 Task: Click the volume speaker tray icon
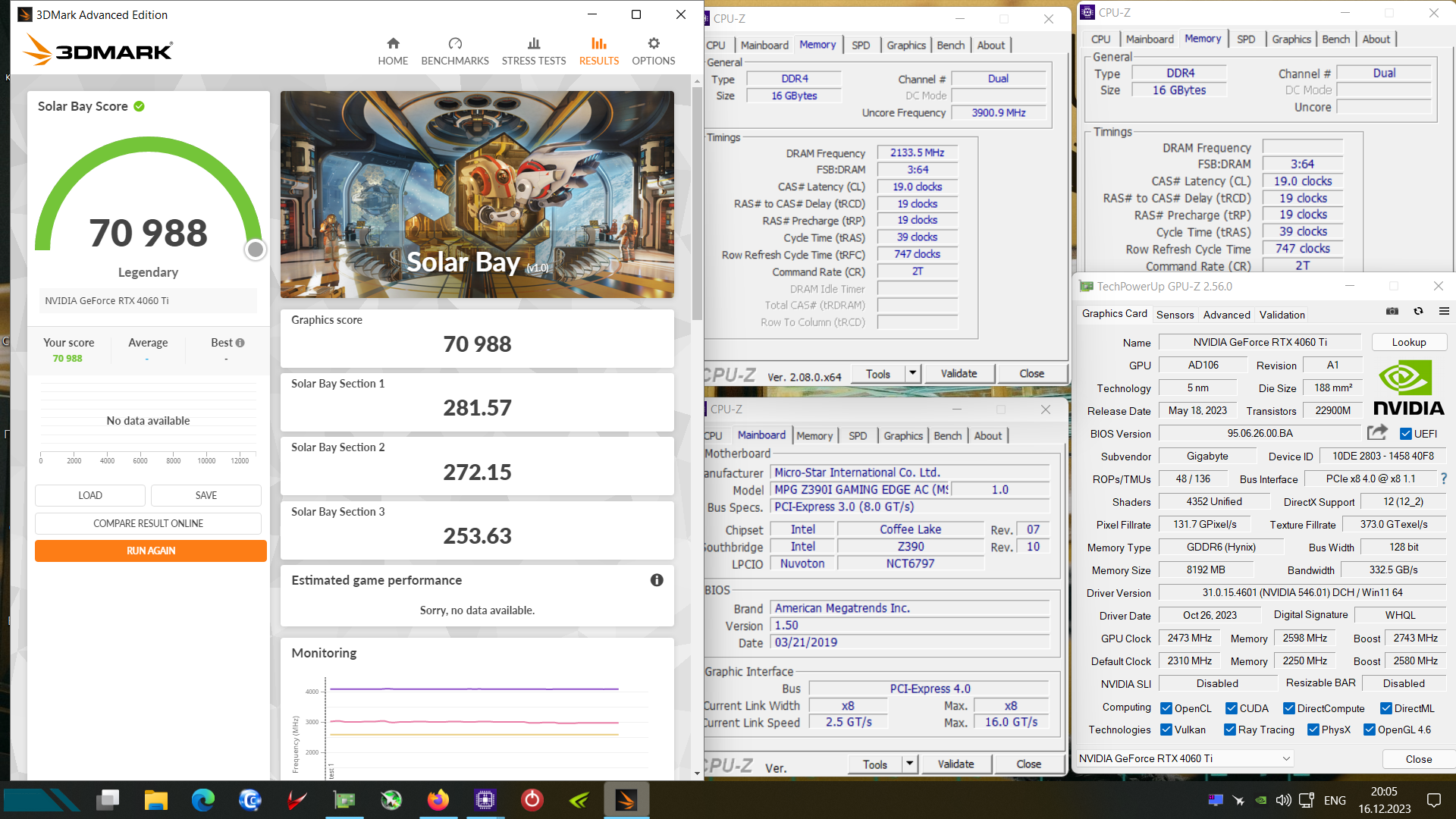coord(1283,800)
